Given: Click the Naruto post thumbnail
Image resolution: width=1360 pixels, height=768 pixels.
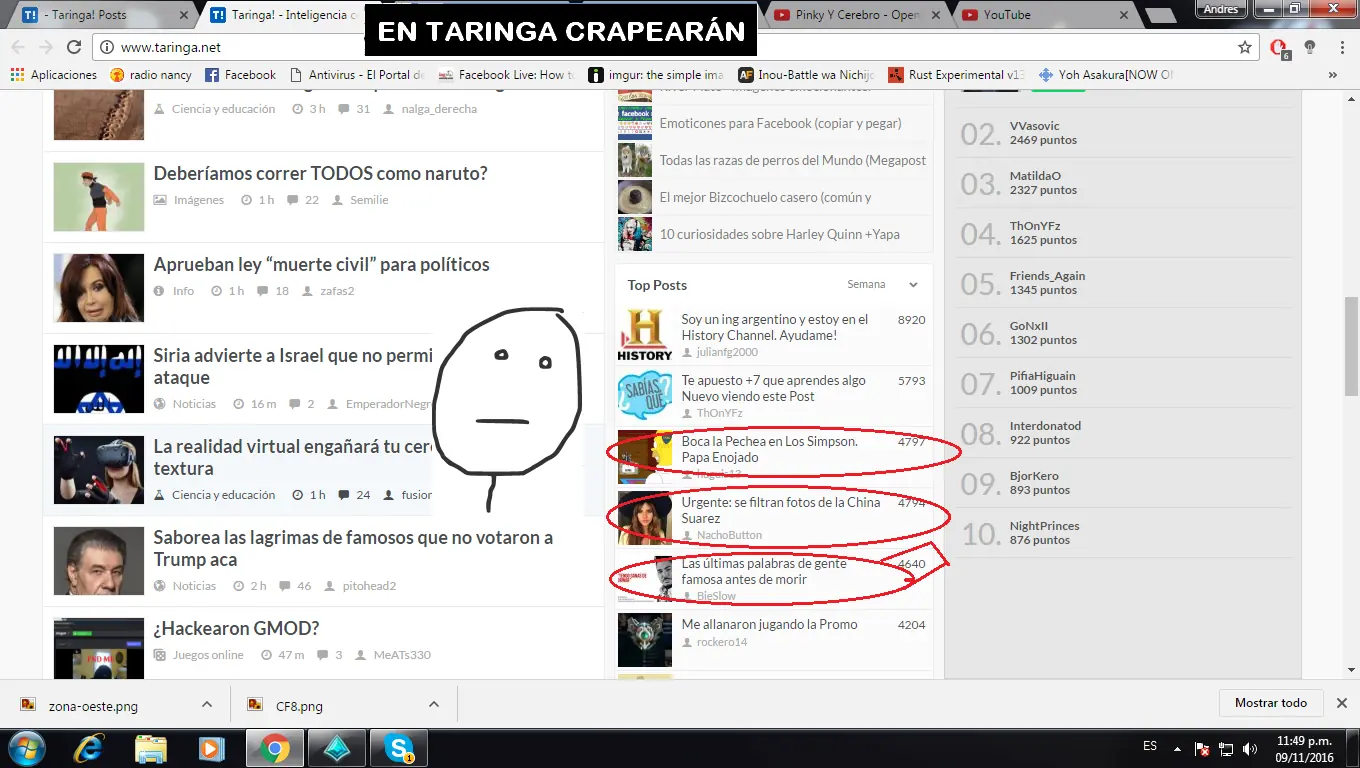Looking at the screenshot, I should (99, 197).
